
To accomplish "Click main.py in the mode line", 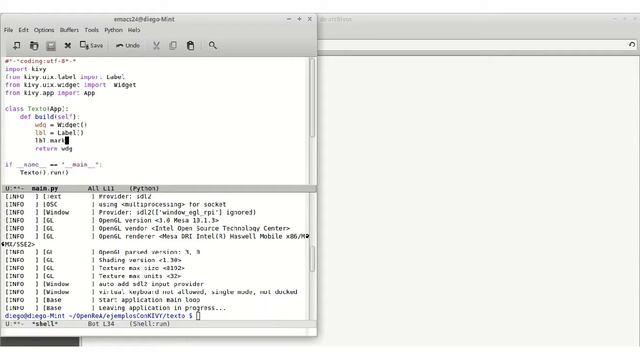I will coord(45,189).
